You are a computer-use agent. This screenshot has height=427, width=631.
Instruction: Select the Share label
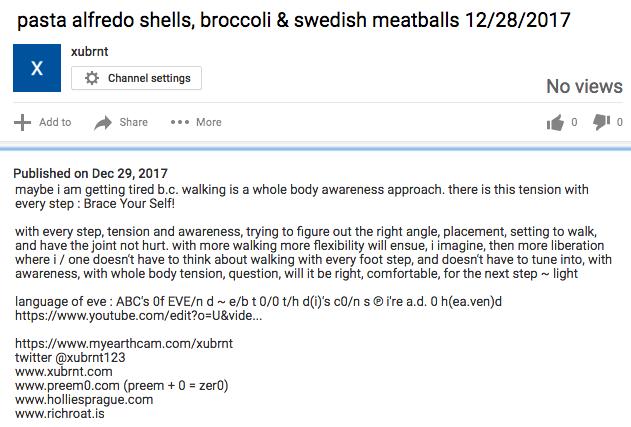[x=134, y=122]
